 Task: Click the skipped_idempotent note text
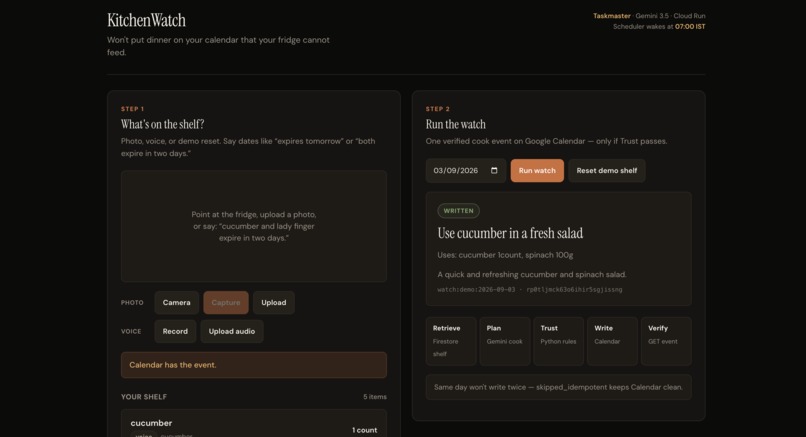(558, 387)
